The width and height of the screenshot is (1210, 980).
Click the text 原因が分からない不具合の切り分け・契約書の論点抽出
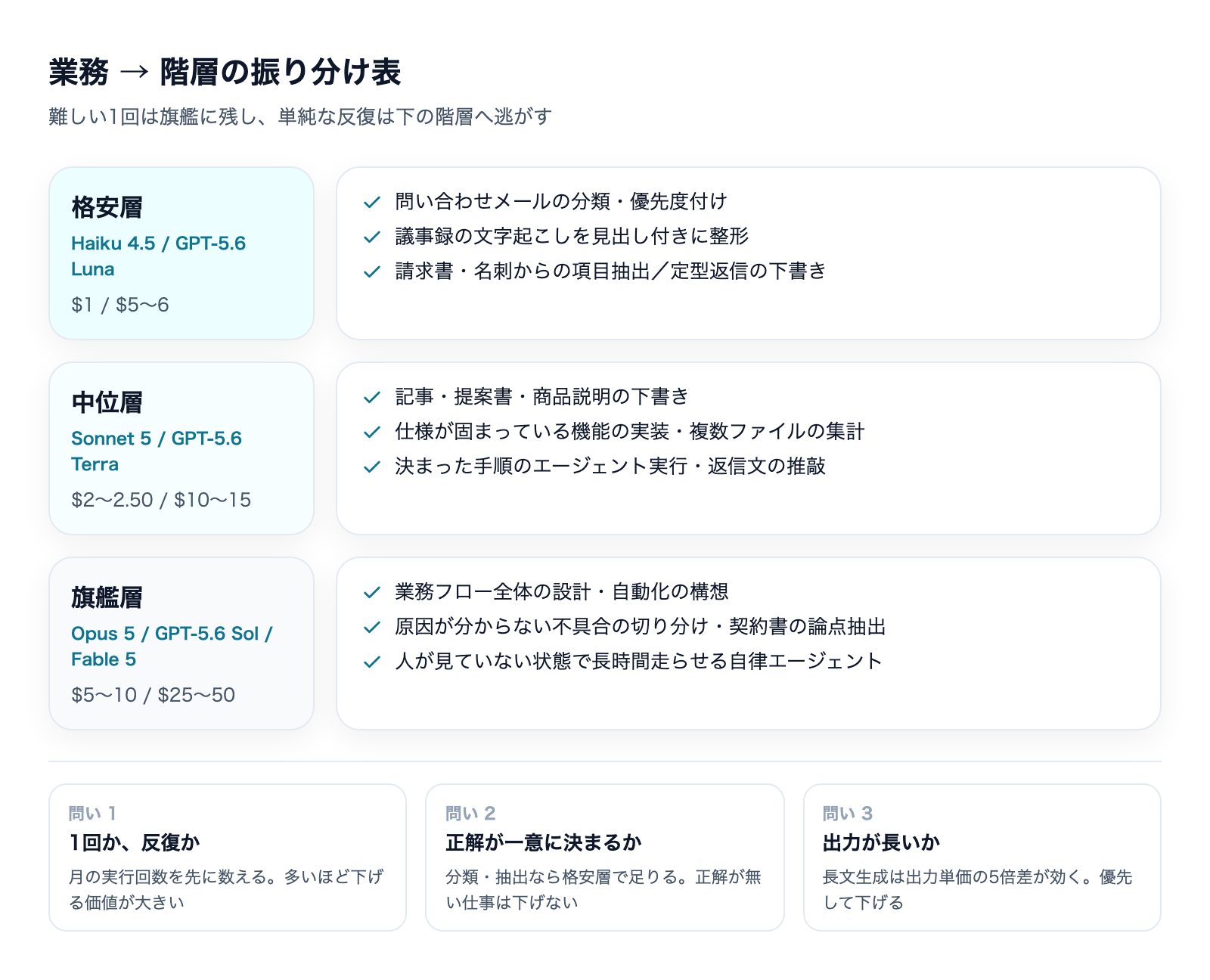point(641,627)
